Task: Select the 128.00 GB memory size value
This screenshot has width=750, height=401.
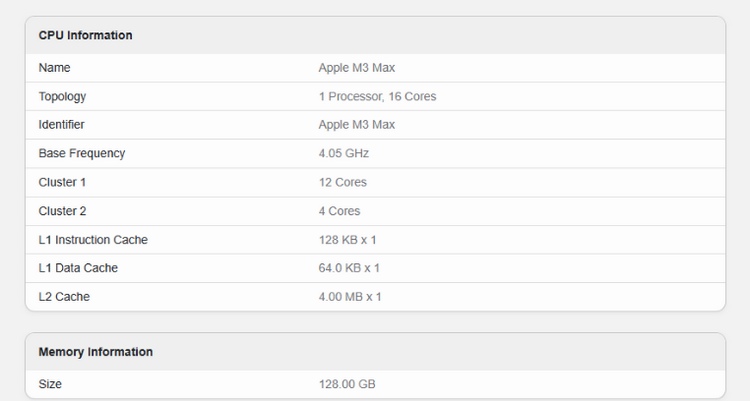Action: pos(347,383)
